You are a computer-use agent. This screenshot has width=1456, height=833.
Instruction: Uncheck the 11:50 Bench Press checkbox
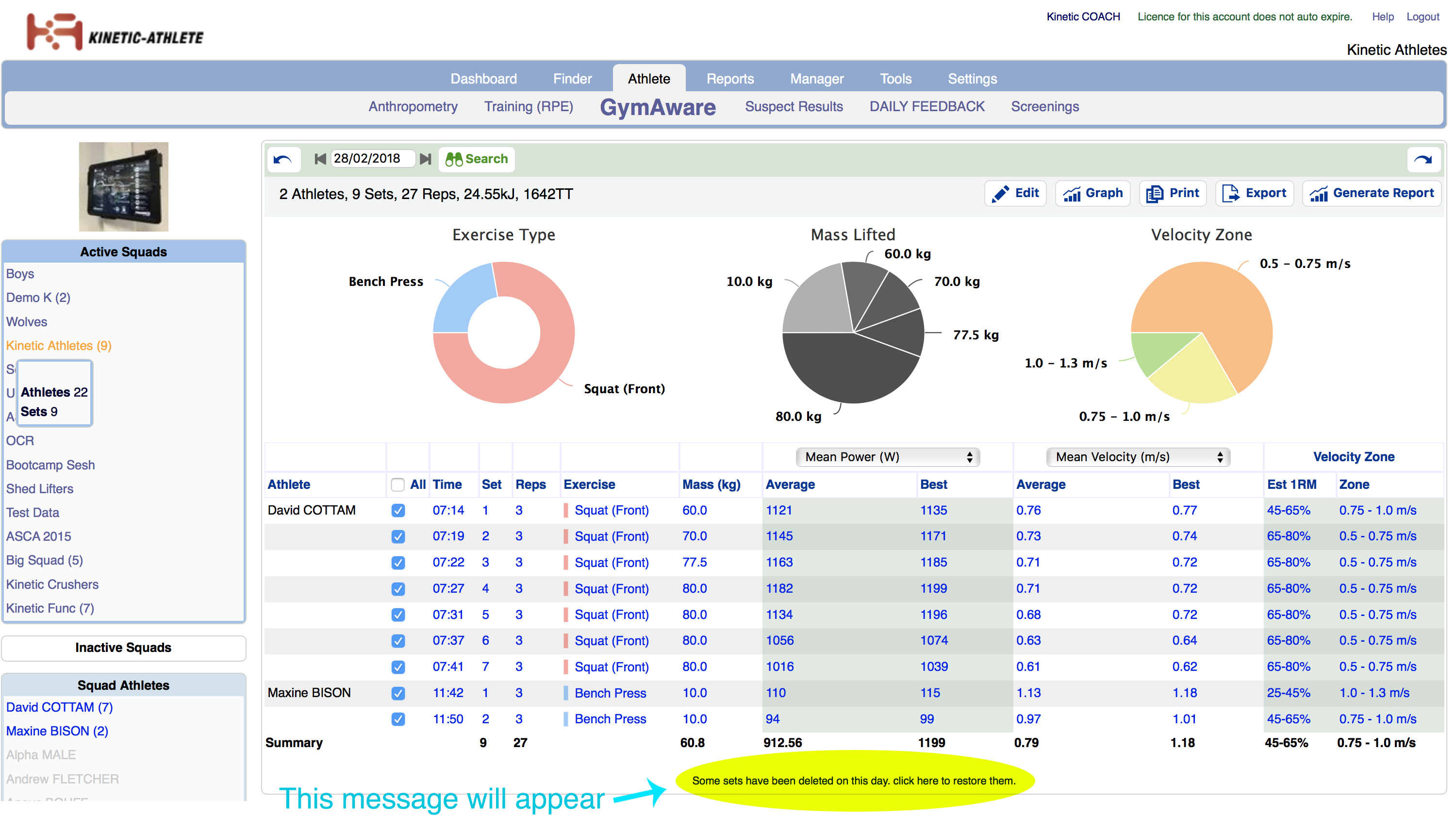(398, 719)
